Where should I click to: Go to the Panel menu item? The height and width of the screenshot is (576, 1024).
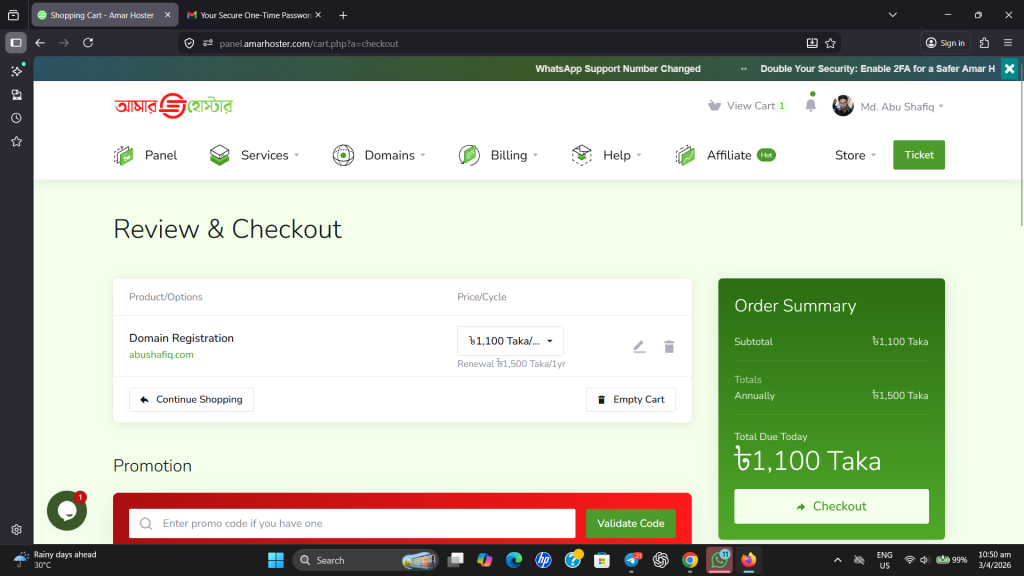161,155
